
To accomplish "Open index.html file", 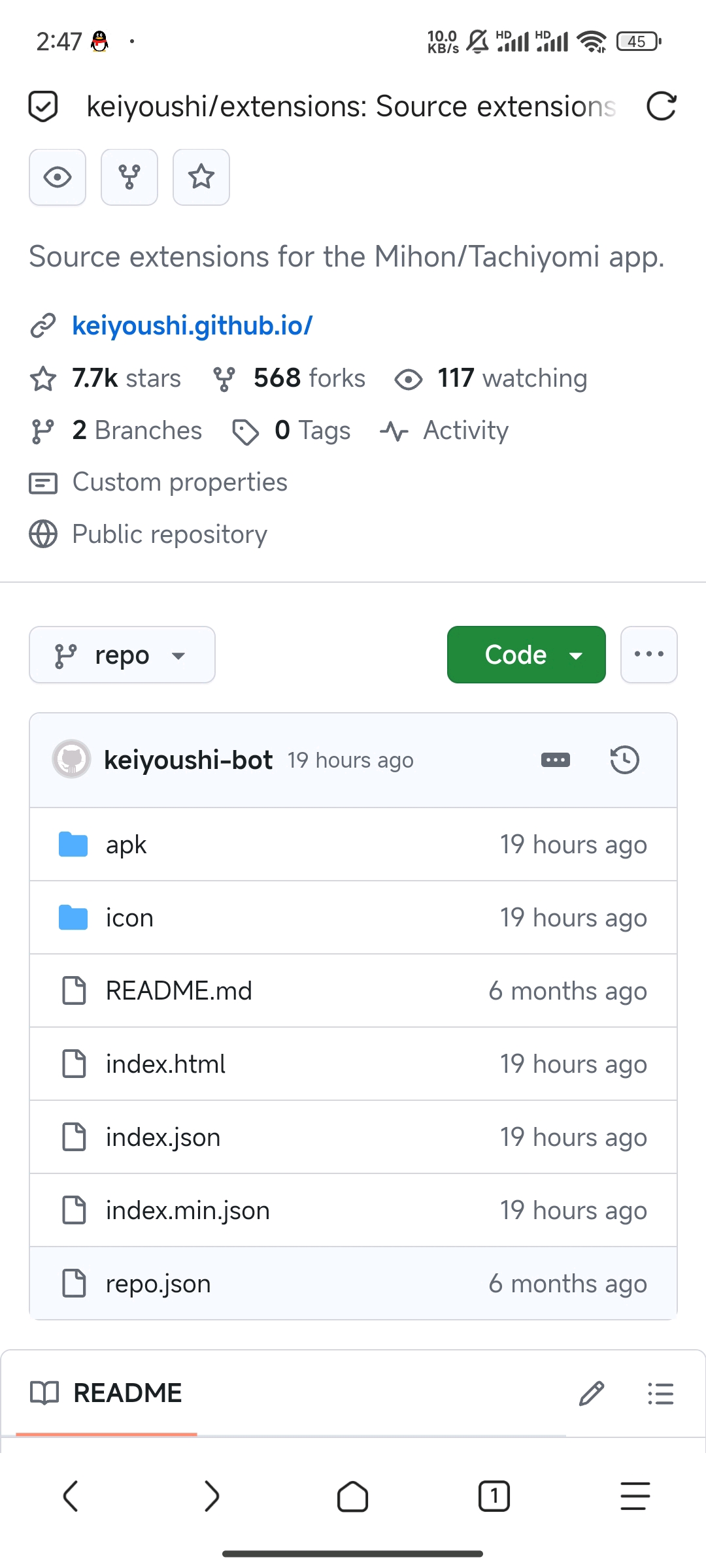I will (165, 1064).
